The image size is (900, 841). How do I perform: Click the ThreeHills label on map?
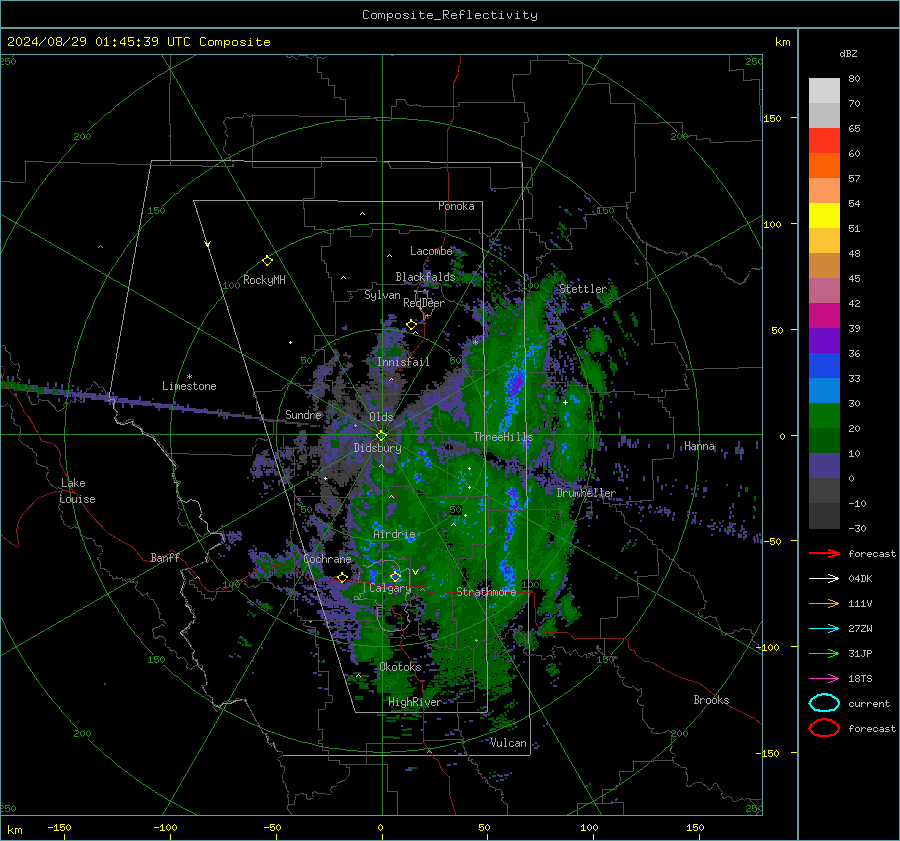pyautogui.click(x=503, y=437)
